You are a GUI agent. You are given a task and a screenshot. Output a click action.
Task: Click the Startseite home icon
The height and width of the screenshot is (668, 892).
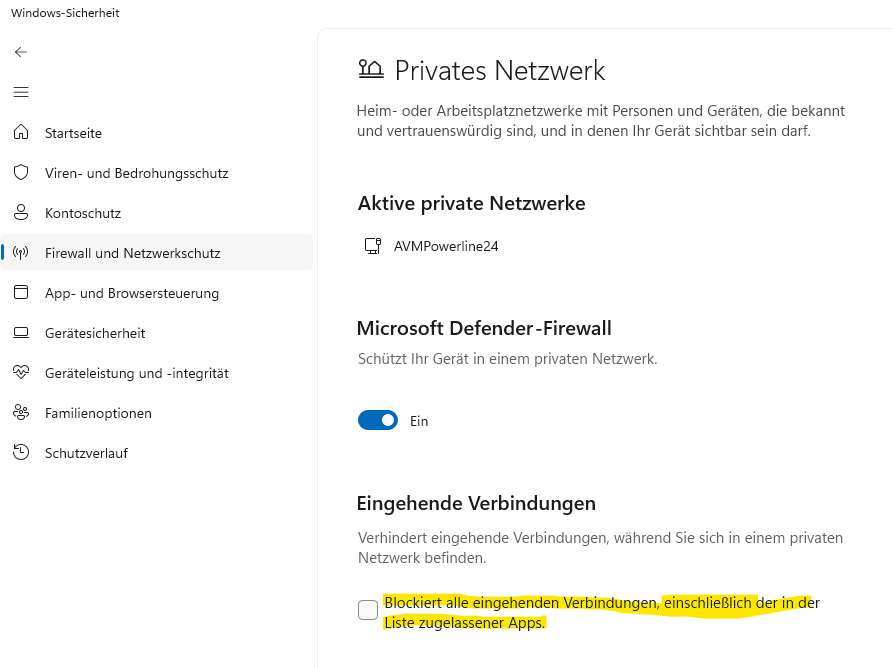21,133
